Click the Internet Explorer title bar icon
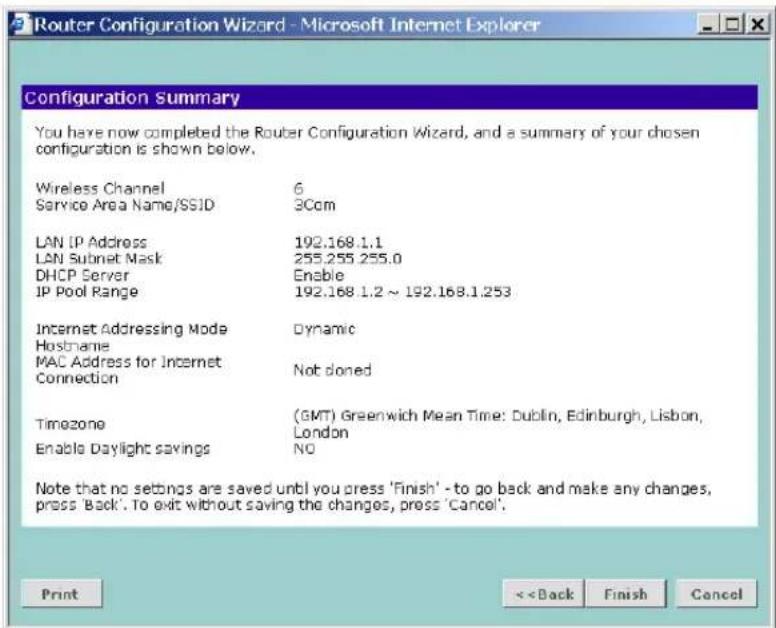This screenshot has height=628, width=776. pos(20,24)
